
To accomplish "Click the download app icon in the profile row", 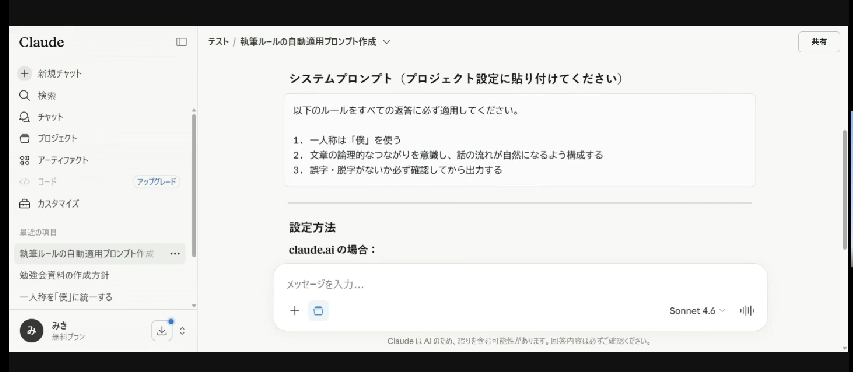I will click(x=162, y=330).
